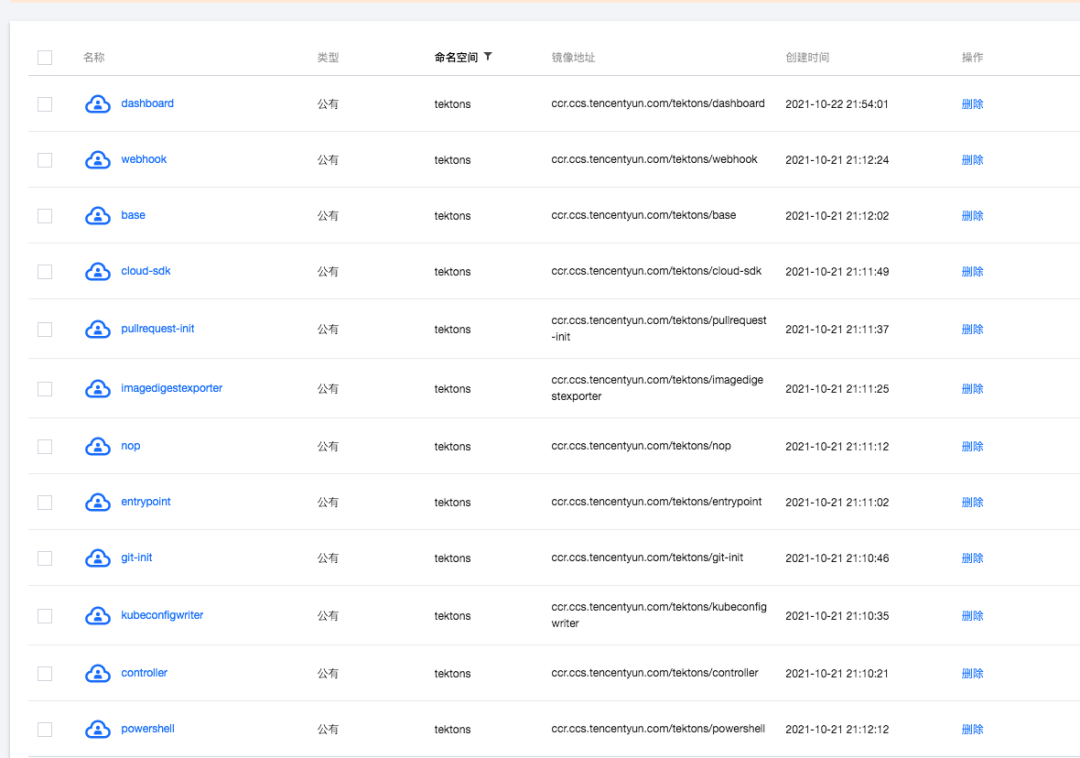Toggle the select-all checkbox in header

click(45, 57)
